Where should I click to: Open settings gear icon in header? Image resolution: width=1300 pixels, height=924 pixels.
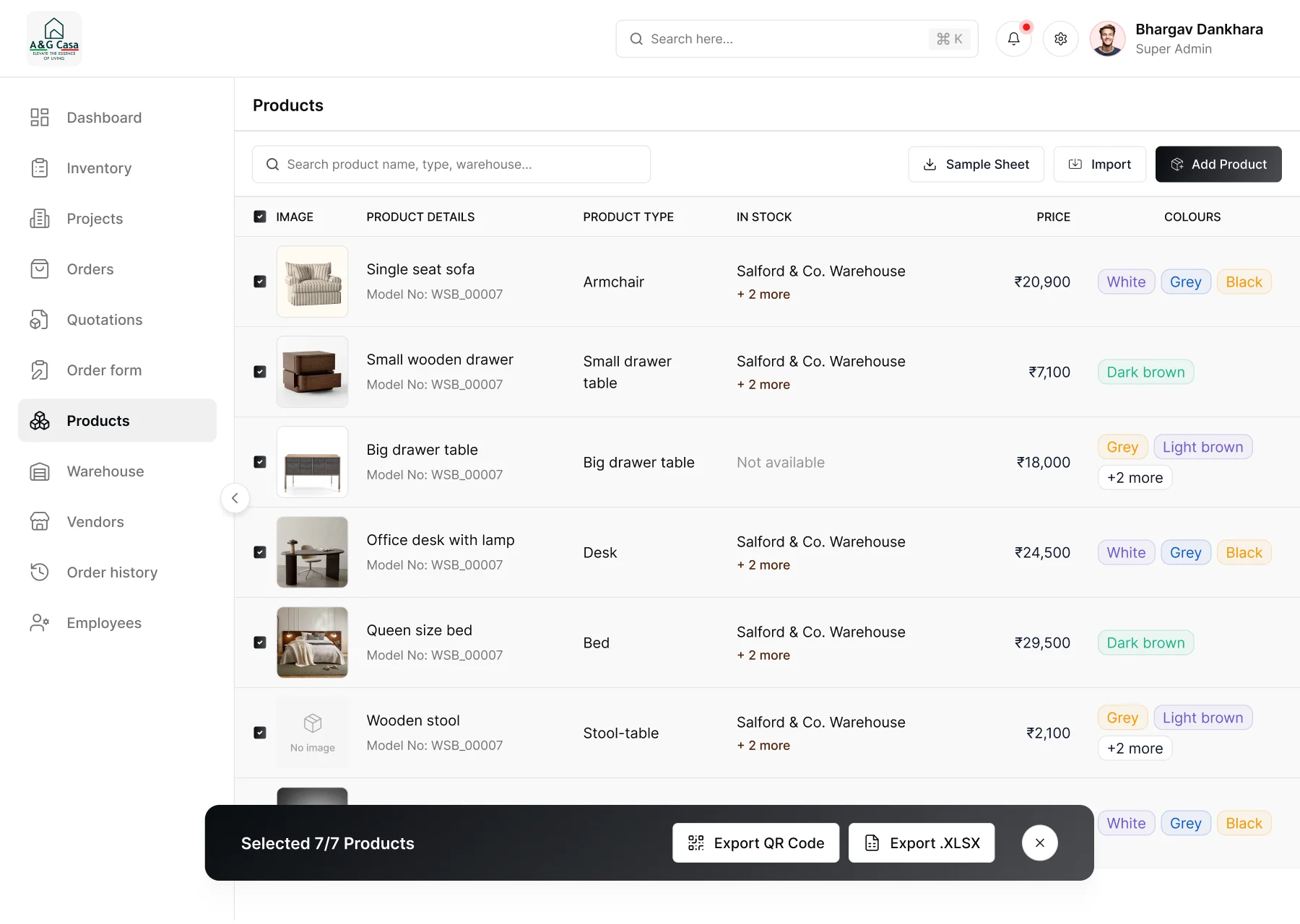coord(1060,39)
